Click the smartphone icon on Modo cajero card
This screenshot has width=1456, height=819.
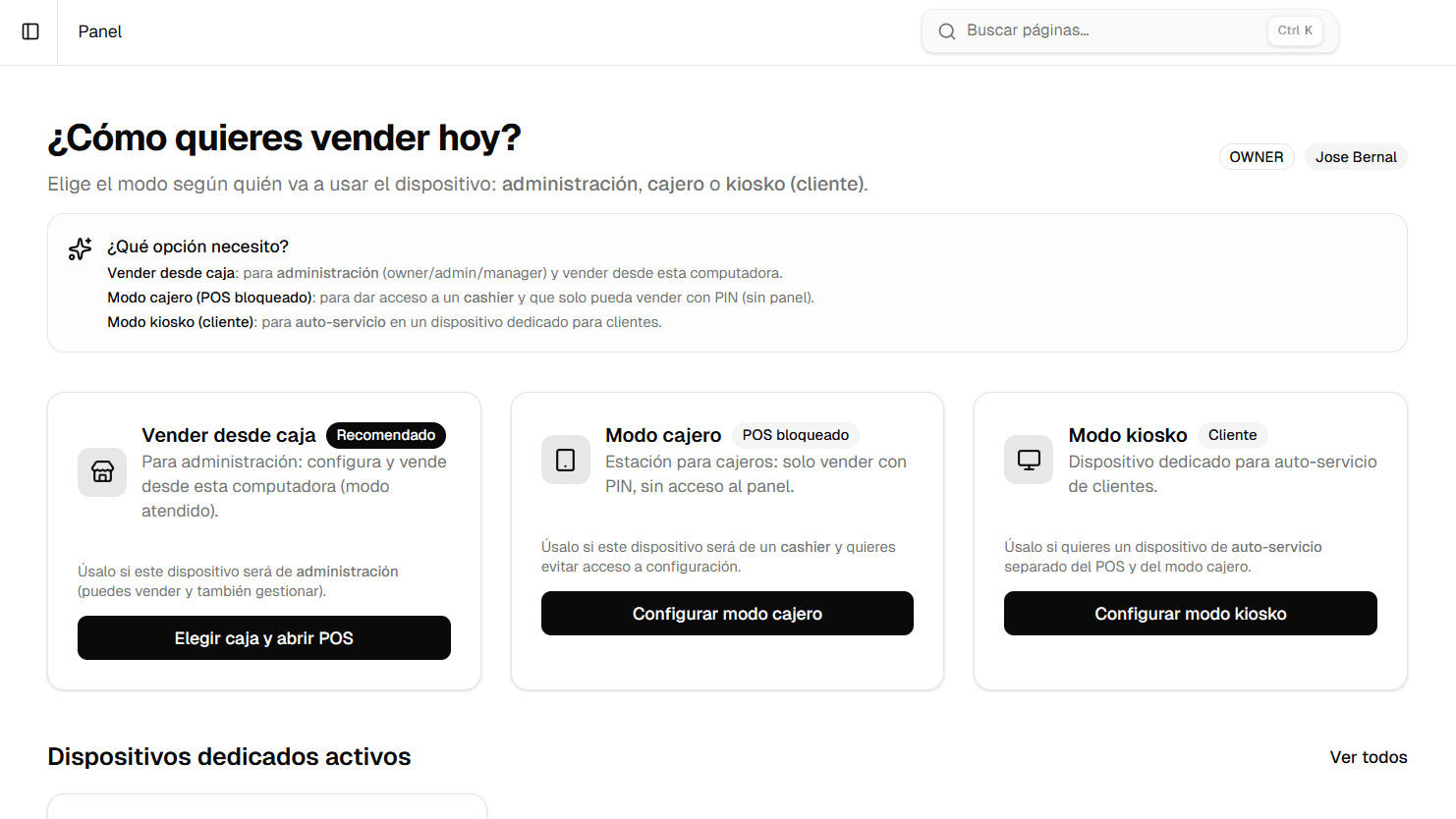tap(565, 459)
